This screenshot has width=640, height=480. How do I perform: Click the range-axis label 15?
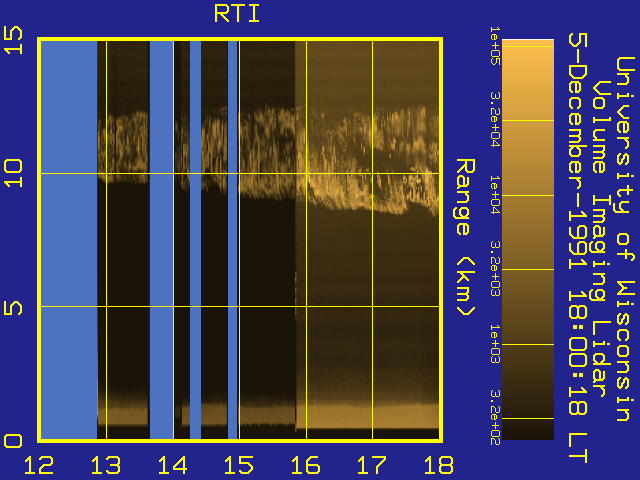(13, 40)
